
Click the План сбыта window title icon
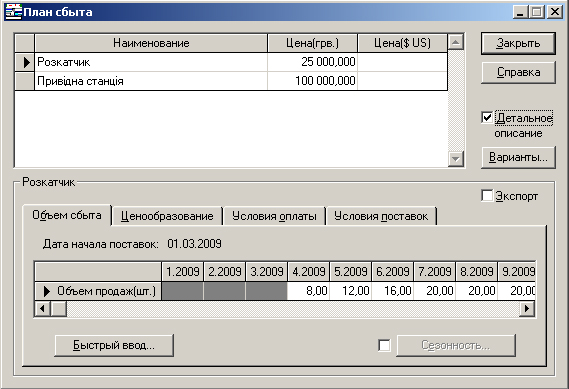click(13, 12)
